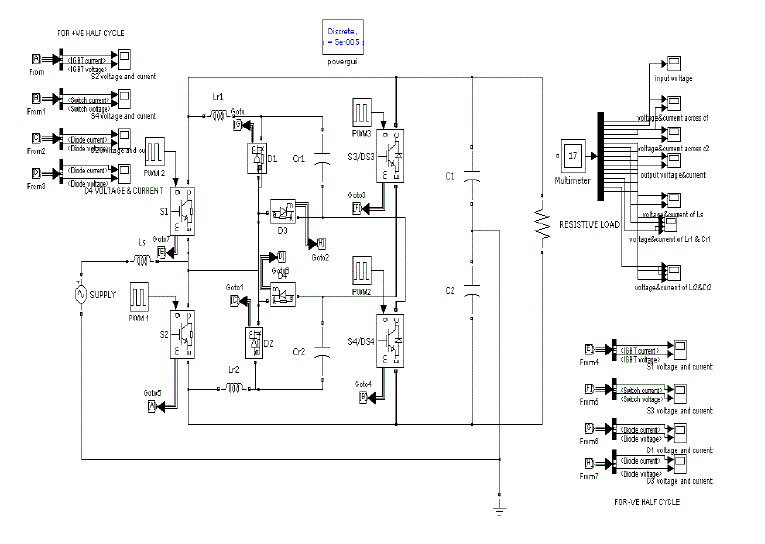765x544 pixels.
Task: Select the Lr1 inductor element
Action: (x=218, y=117)
